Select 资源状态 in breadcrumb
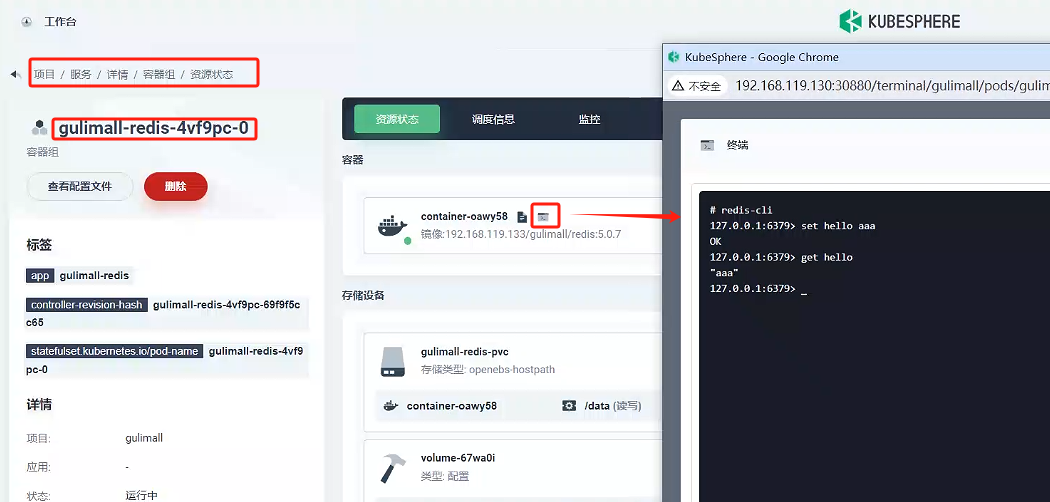 (212, 74)
